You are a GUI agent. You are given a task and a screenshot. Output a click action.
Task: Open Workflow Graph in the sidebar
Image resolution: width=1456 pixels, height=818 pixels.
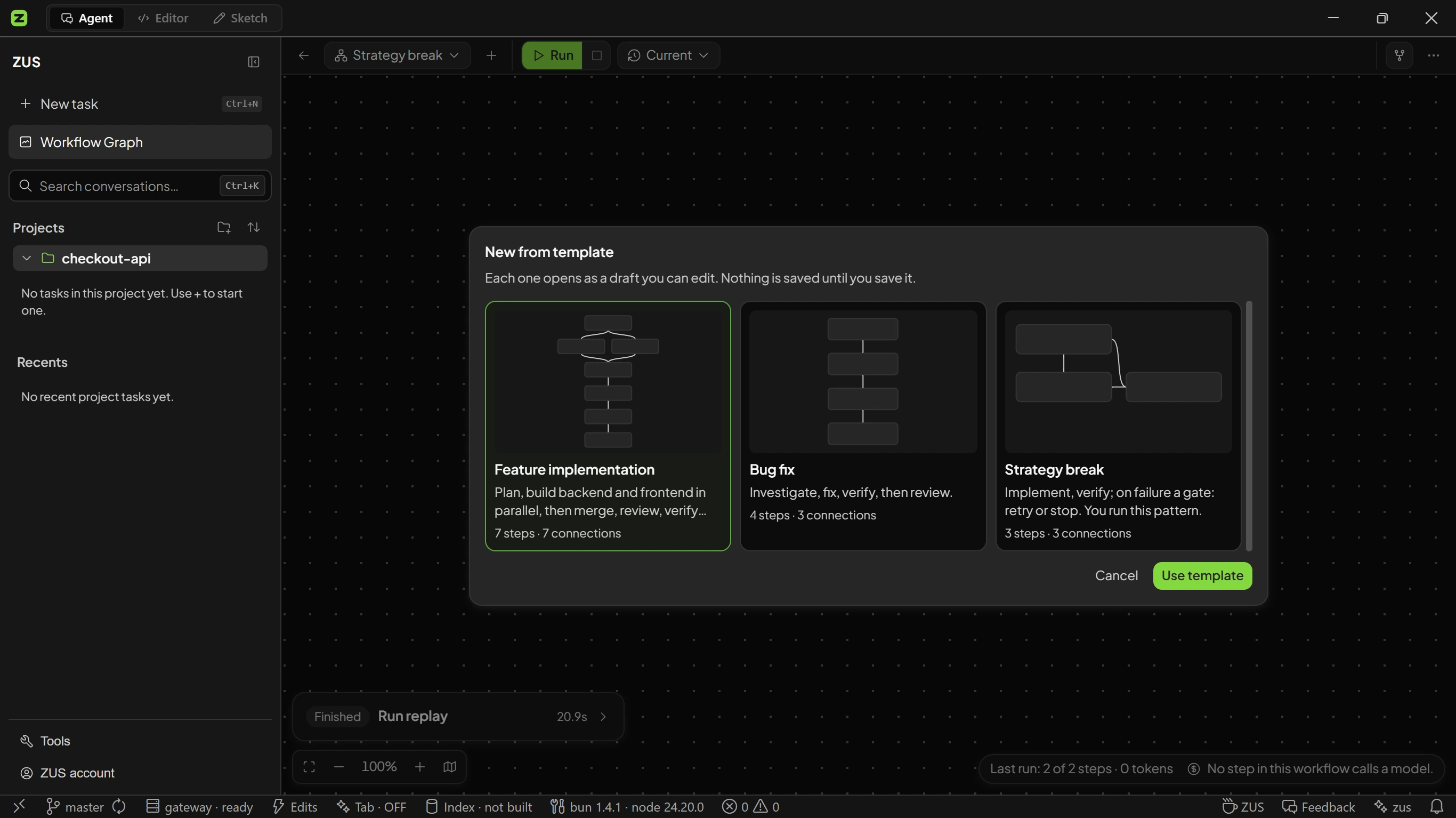pyautogui.click(x=140, y=142)
